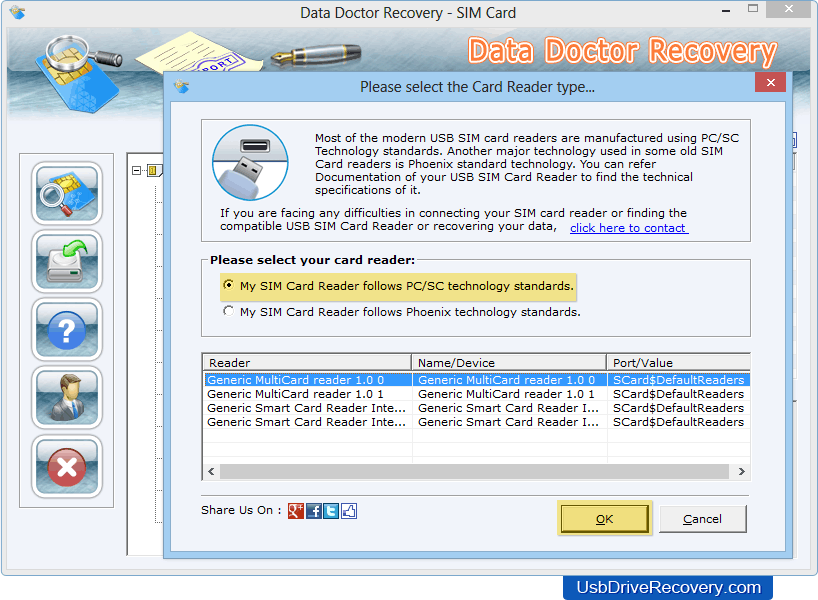Click the USB plug illustration

pyautogui.click(x=250, y=162)
